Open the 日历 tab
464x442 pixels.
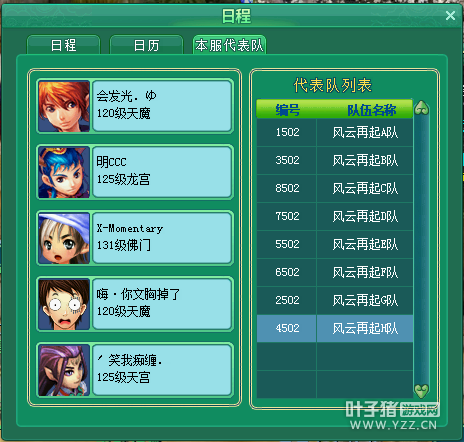[x=146, y=45]
